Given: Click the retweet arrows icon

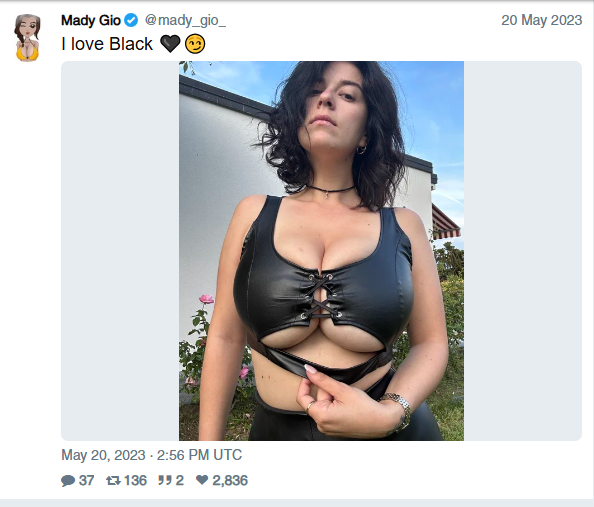Looking at the screenshot, I should pyautogui.click(x=113, y=480).
